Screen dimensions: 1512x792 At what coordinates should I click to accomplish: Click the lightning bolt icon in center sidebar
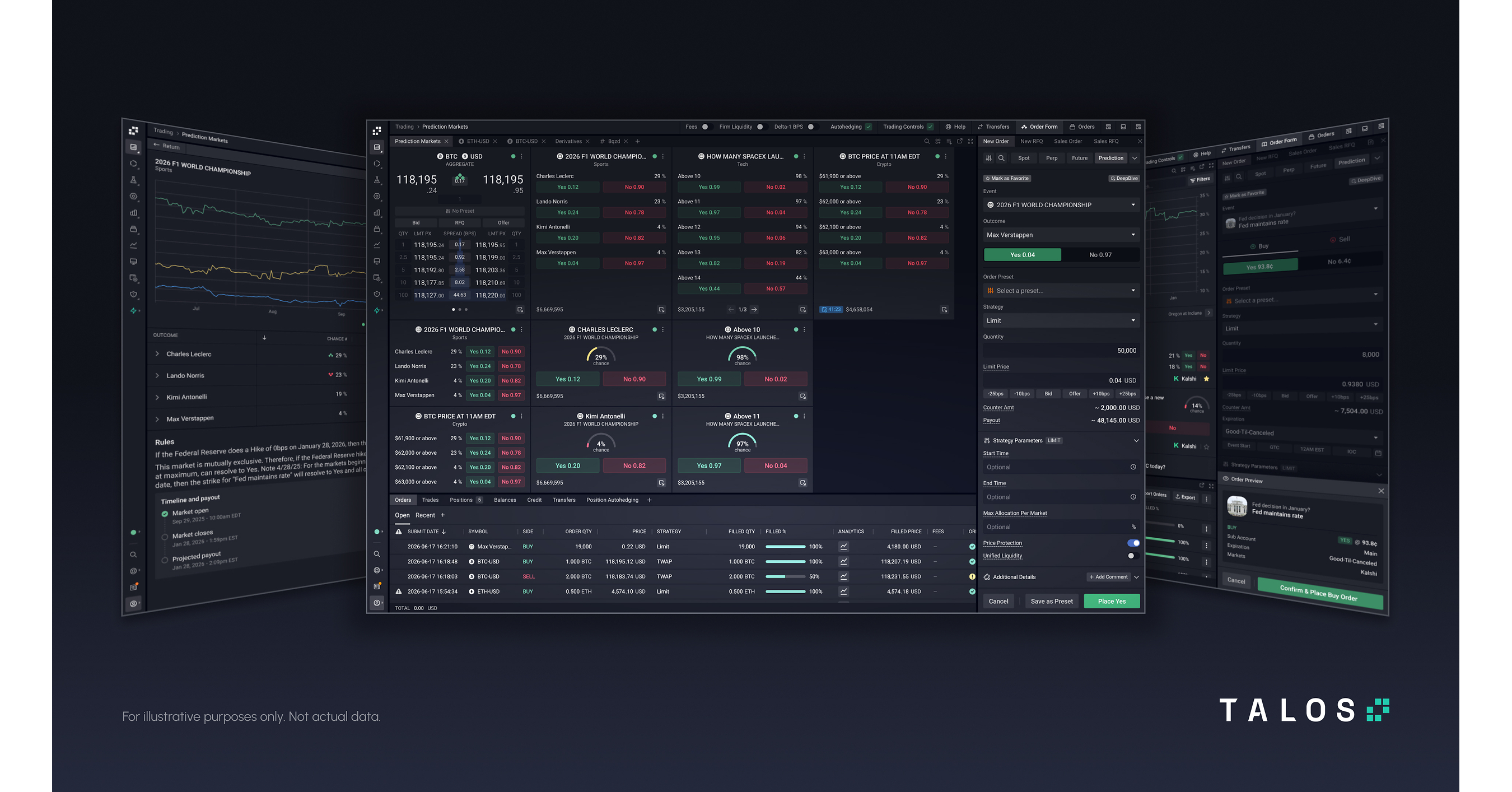pyautogui.click(x=377, y=310)
